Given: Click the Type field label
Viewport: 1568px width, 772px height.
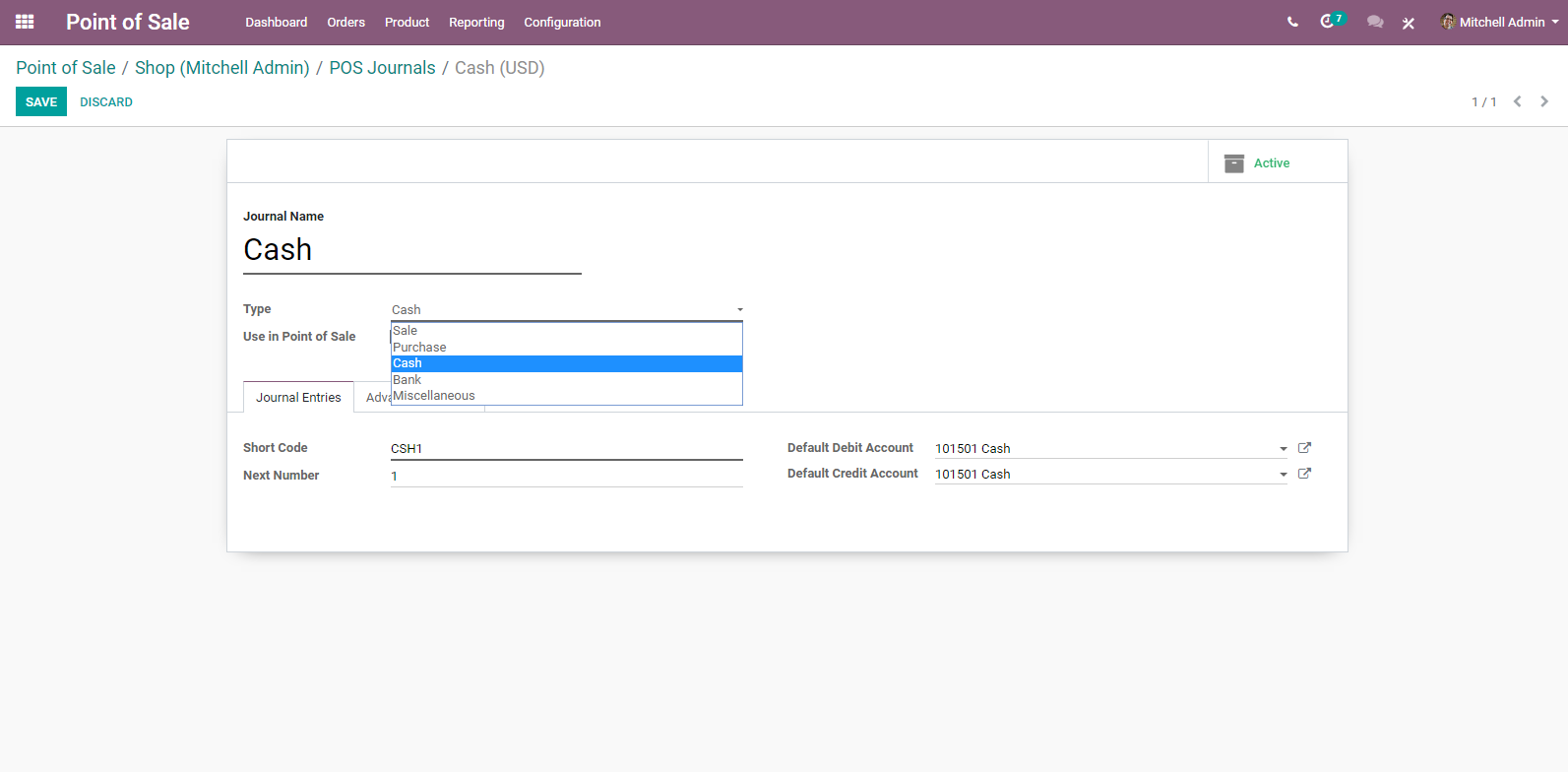Looking at the screenshot, I should pyautogui.click(x=257, y=309).
